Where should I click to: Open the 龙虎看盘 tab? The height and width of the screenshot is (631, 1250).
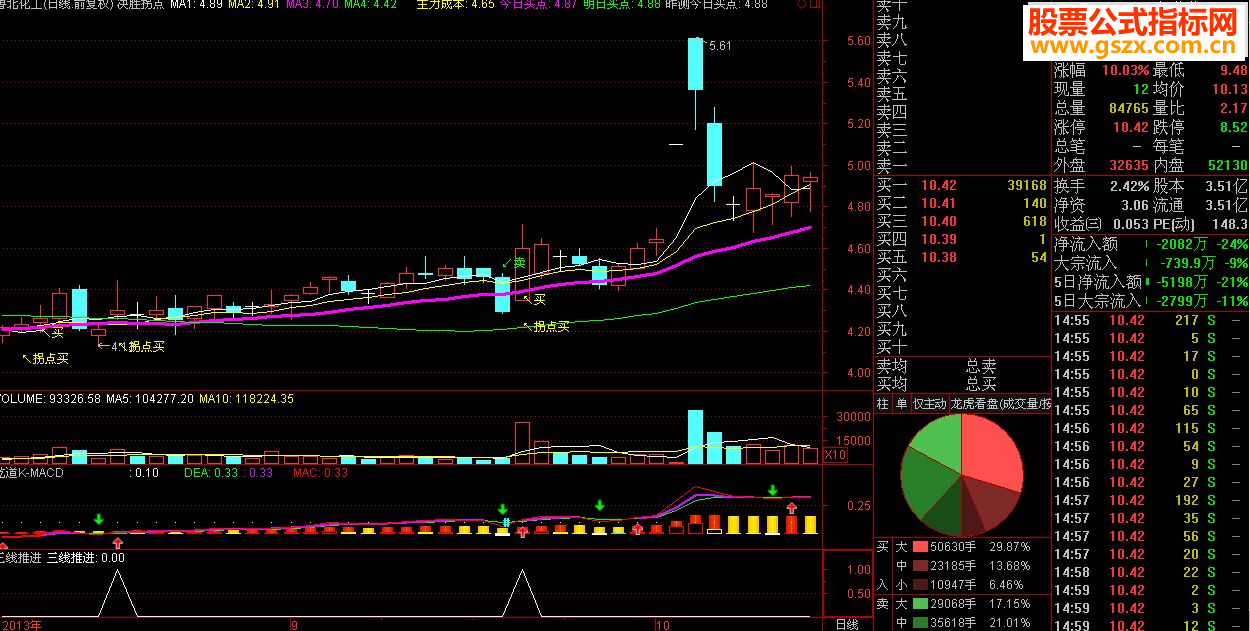(999, 404)
